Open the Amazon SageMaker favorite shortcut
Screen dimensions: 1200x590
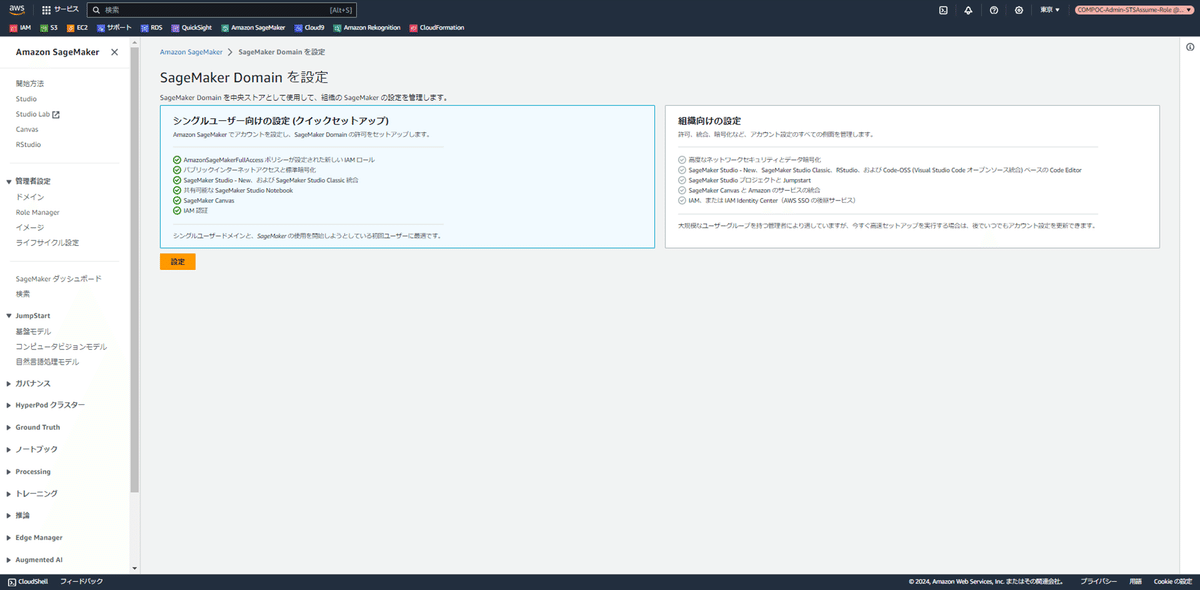click(252, 28)
